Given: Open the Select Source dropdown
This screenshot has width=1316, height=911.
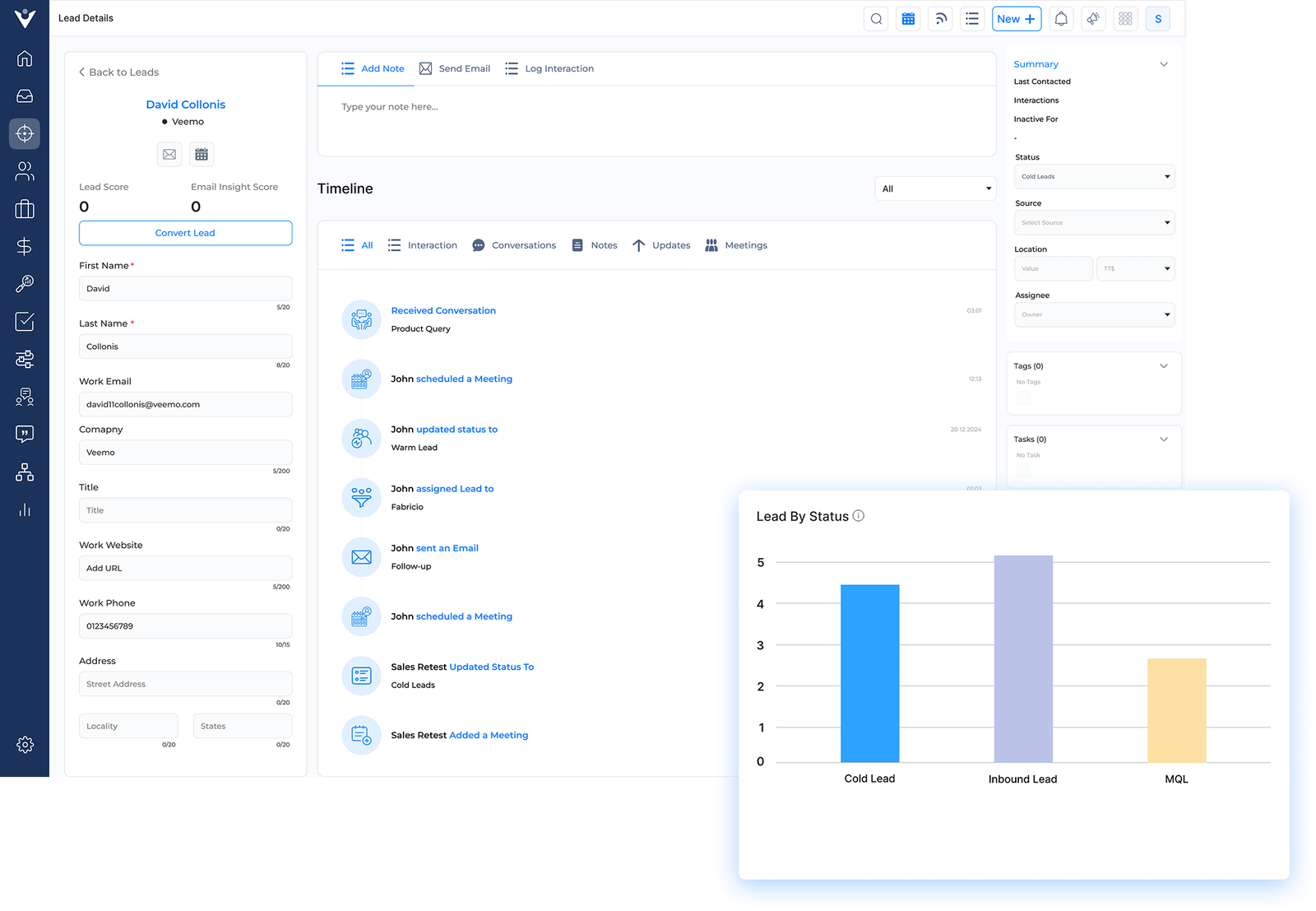Looking at the screenshot, I should (x=1095, y=222).
